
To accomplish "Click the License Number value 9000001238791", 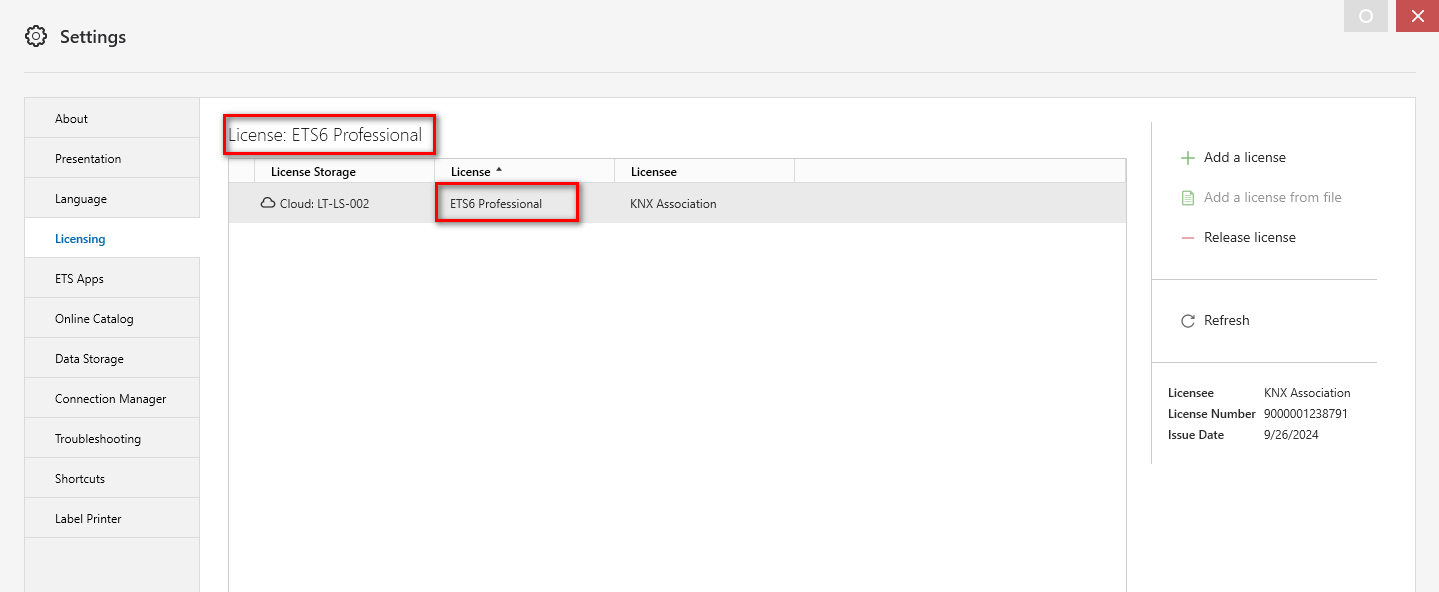I will (x=1306, y=414).
